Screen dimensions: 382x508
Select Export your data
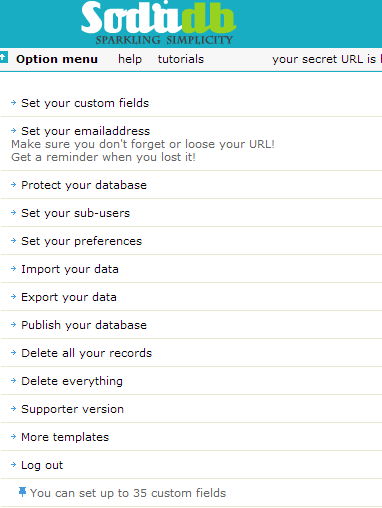(x=69, y=297)
